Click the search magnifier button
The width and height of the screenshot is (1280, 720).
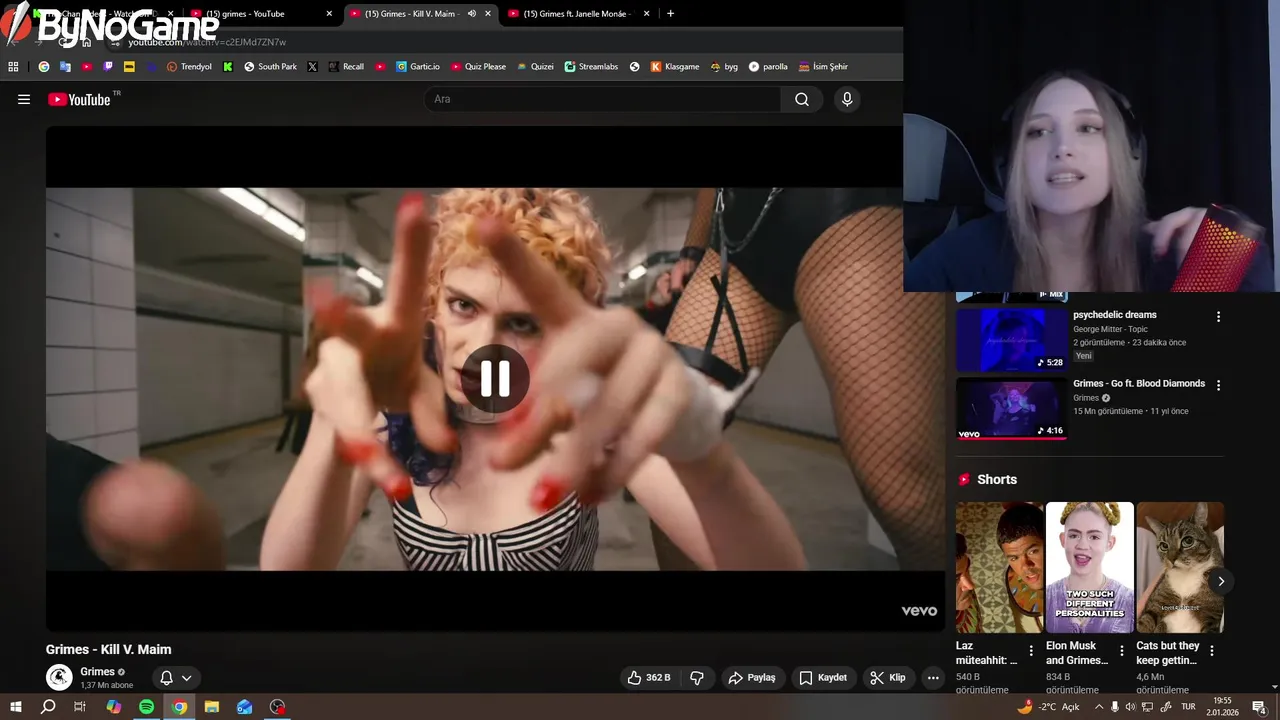802,99
